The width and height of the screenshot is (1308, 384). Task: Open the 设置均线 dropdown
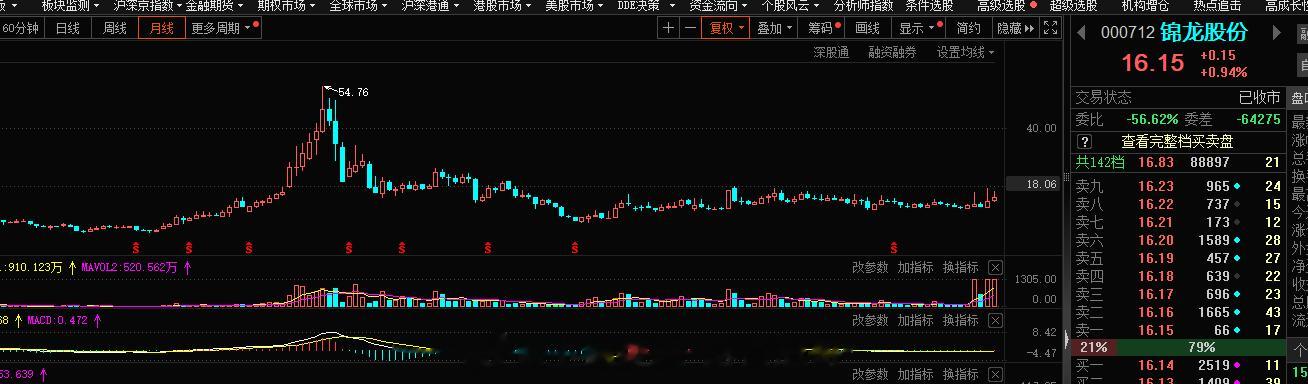(x=966, y=53)
